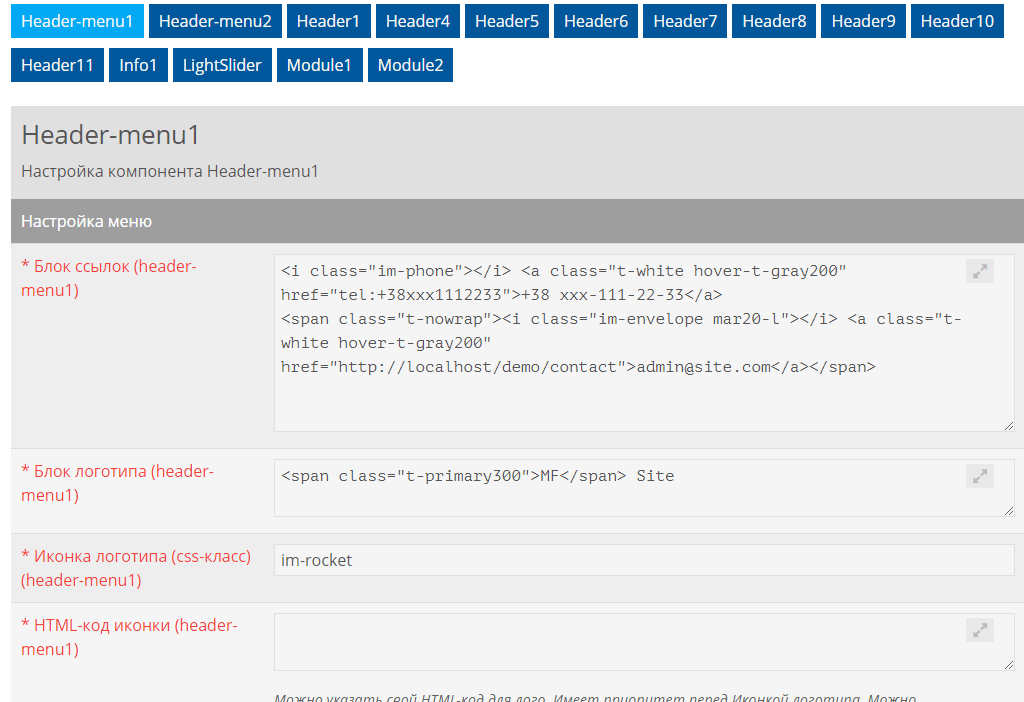Select the Header4 tab

click(417, 21)
